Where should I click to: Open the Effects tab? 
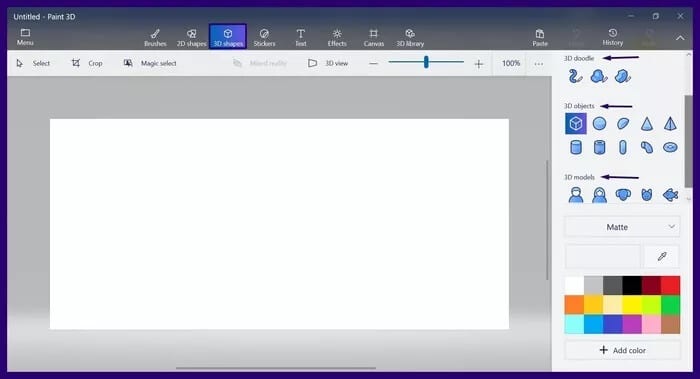337,37
